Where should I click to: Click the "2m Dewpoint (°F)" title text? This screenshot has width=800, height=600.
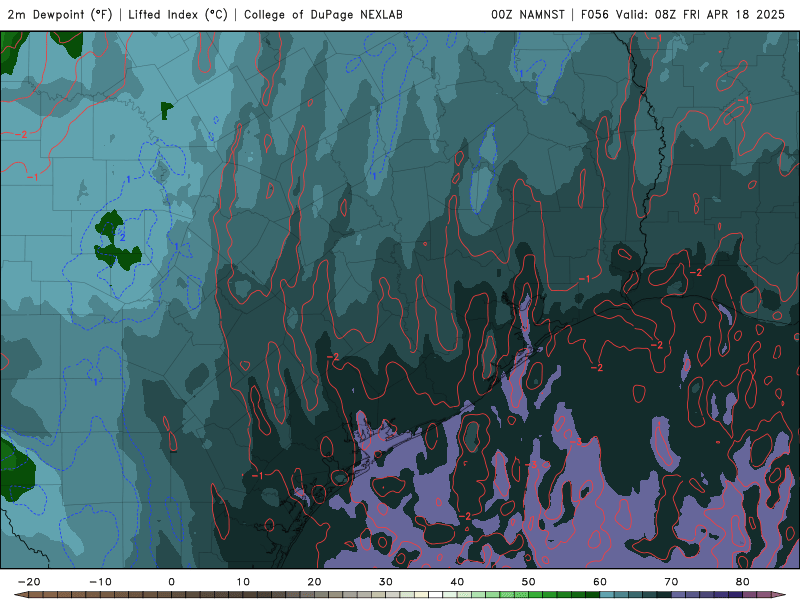coord(60,15)
